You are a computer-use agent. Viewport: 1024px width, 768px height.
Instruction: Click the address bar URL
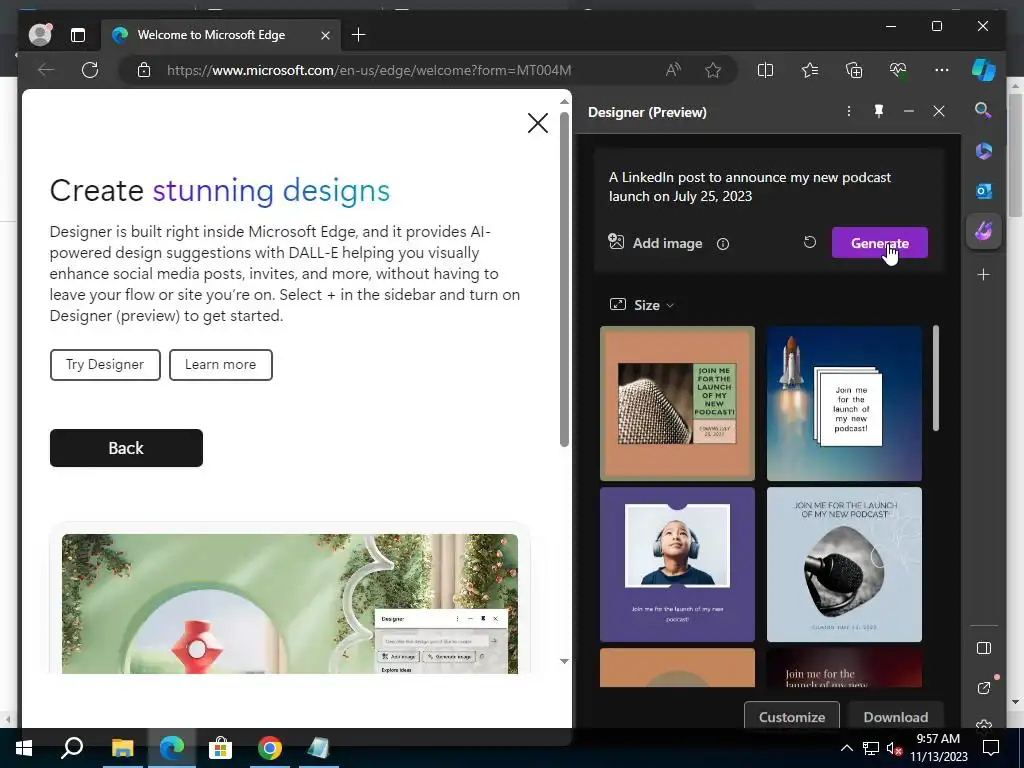tap(369, 70)
